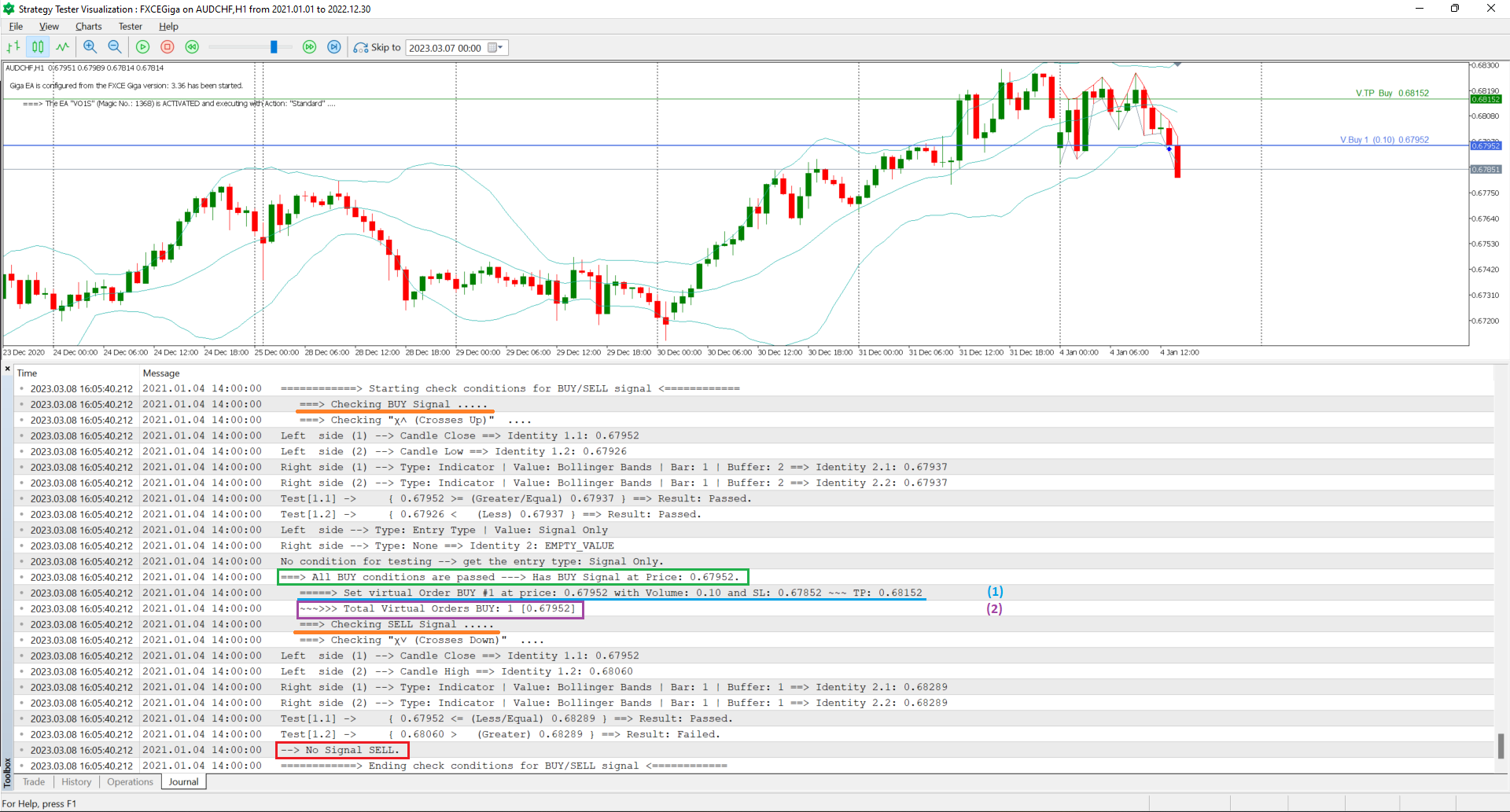1510x812 pixels.
Task: Rewind the tester to the beginning
Action: [192, 47]
